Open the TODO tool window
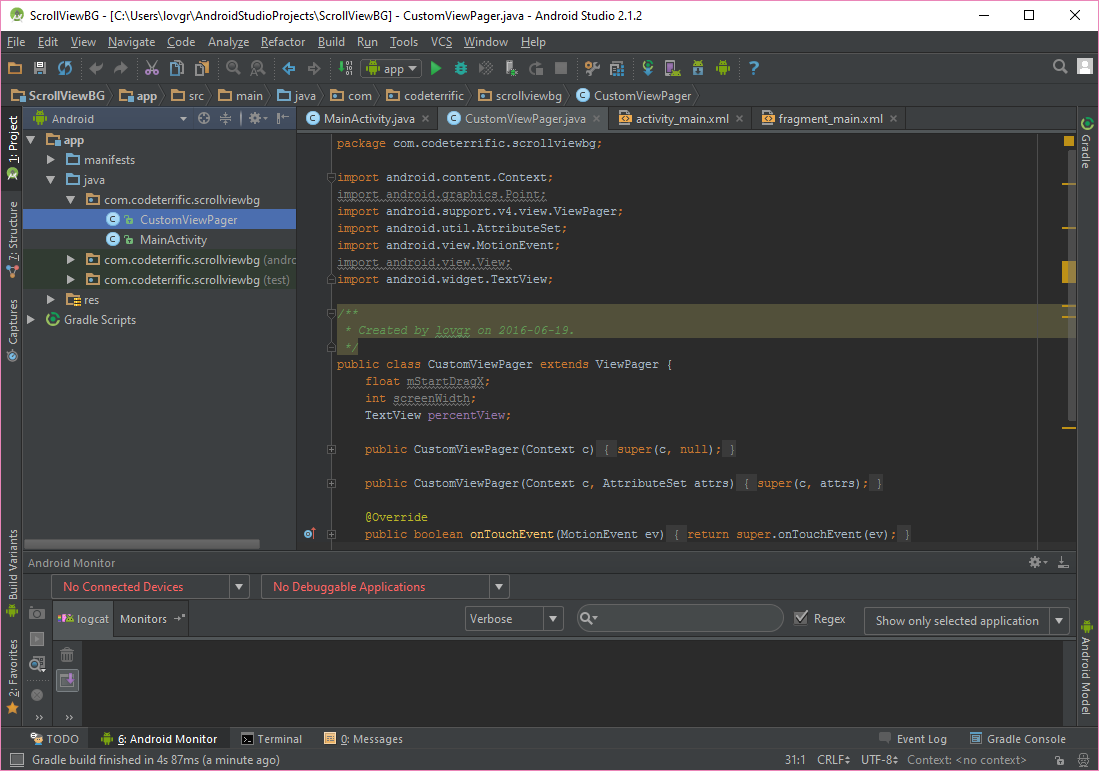This screenshot has width=1099, height=771. pyautogui.click(x=54, y=739)
